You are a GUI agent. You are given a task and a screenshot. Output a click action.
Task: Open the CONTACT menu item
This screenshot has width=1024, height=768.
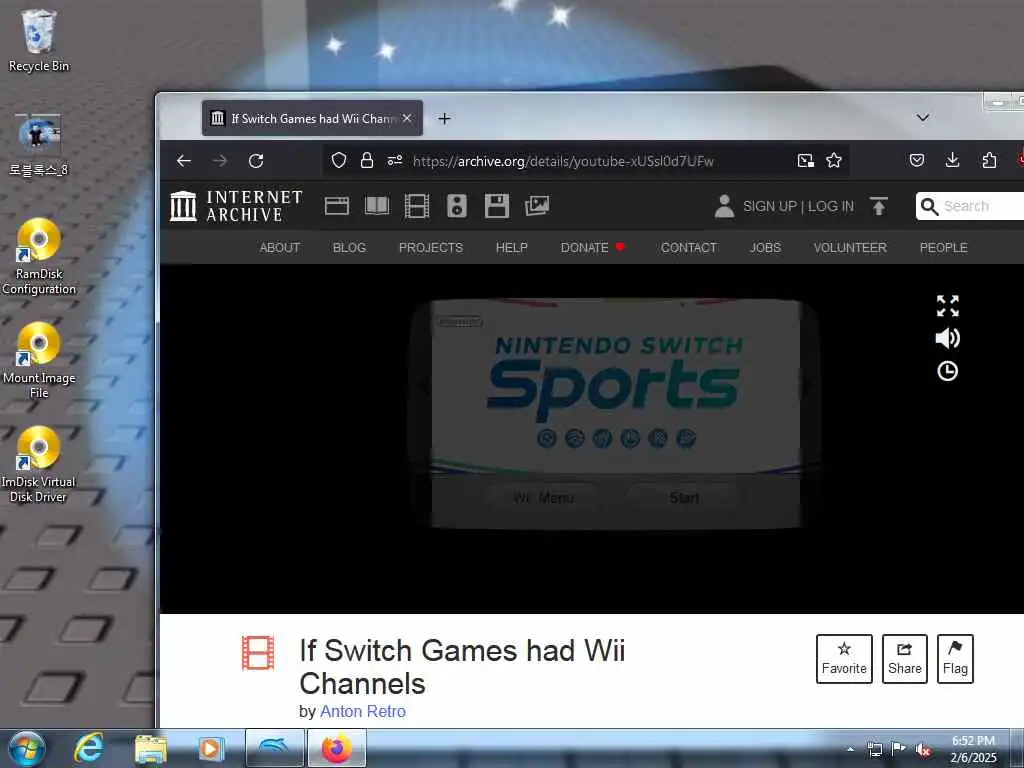coord(688,248)
